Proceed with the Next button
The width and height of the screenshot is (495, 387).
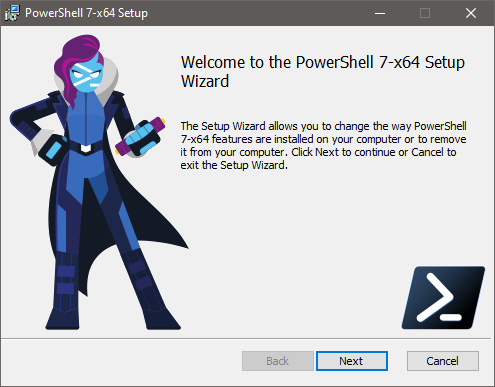pyautogui.click(x=352, y=361)
